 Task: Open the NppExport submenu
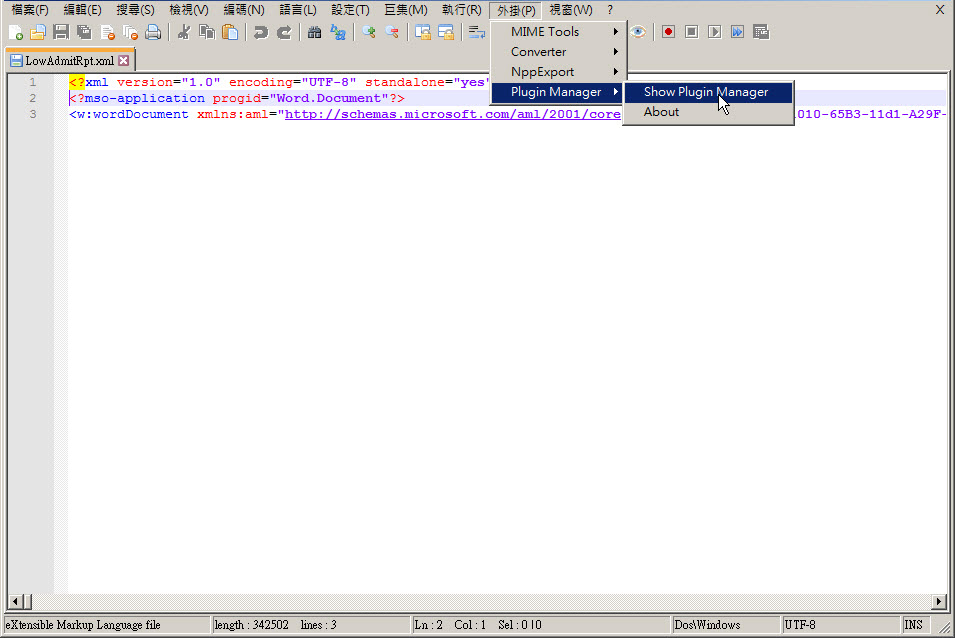(x=545, y=71)
